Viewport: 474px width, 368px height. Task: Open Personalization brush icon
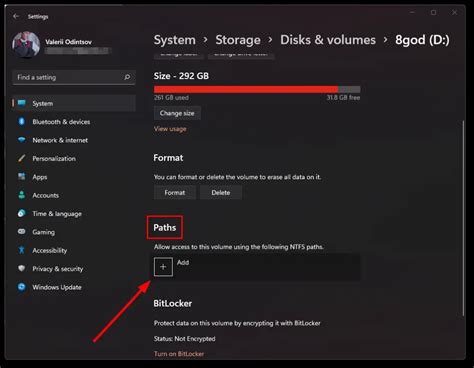(22, 158)
